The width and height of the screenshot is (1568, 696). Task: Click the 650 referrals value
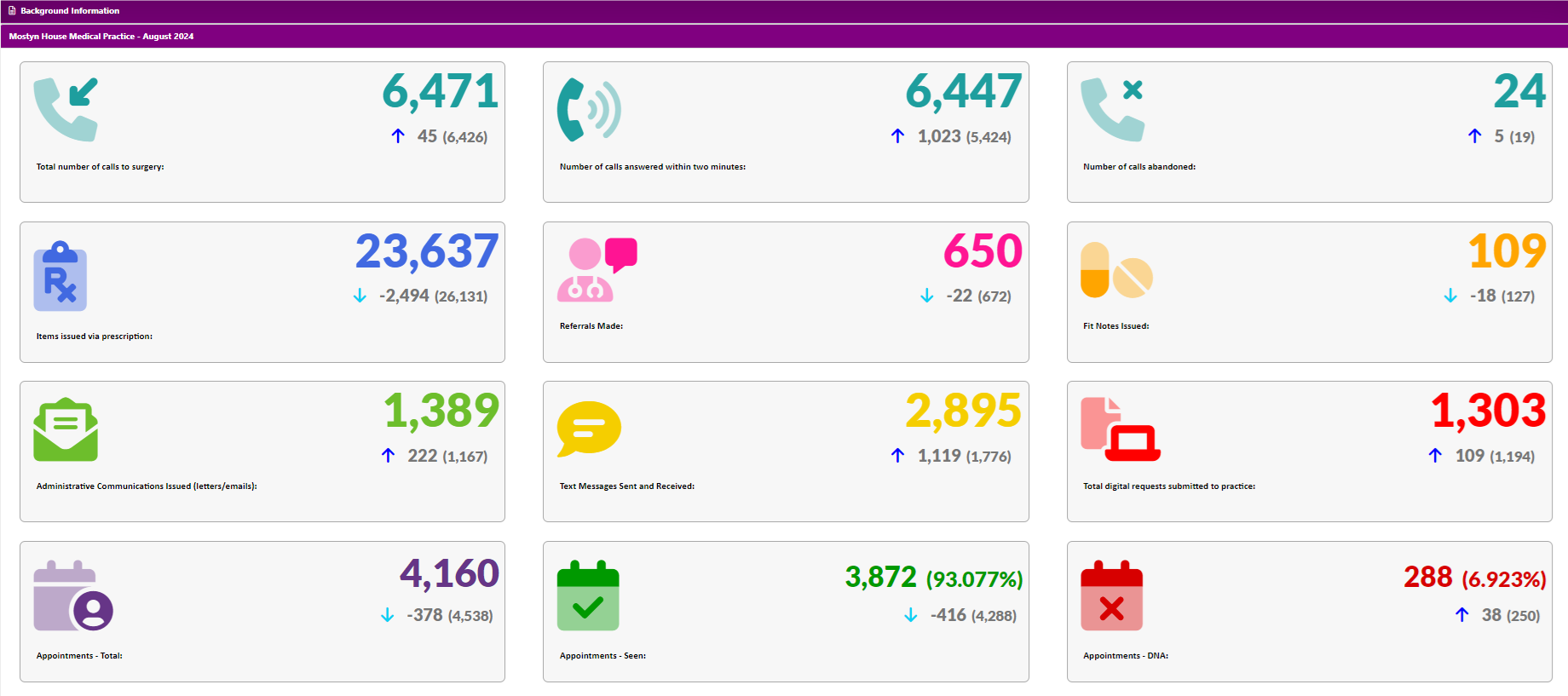983,251
